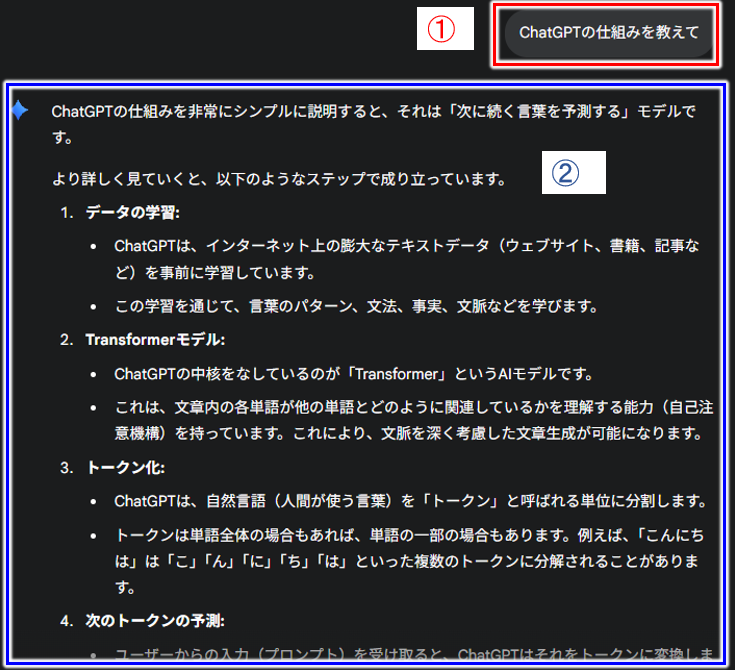735x670 pixels.
Task: Click the heading 'データの学習:'
Action: [x=133, y=212]
